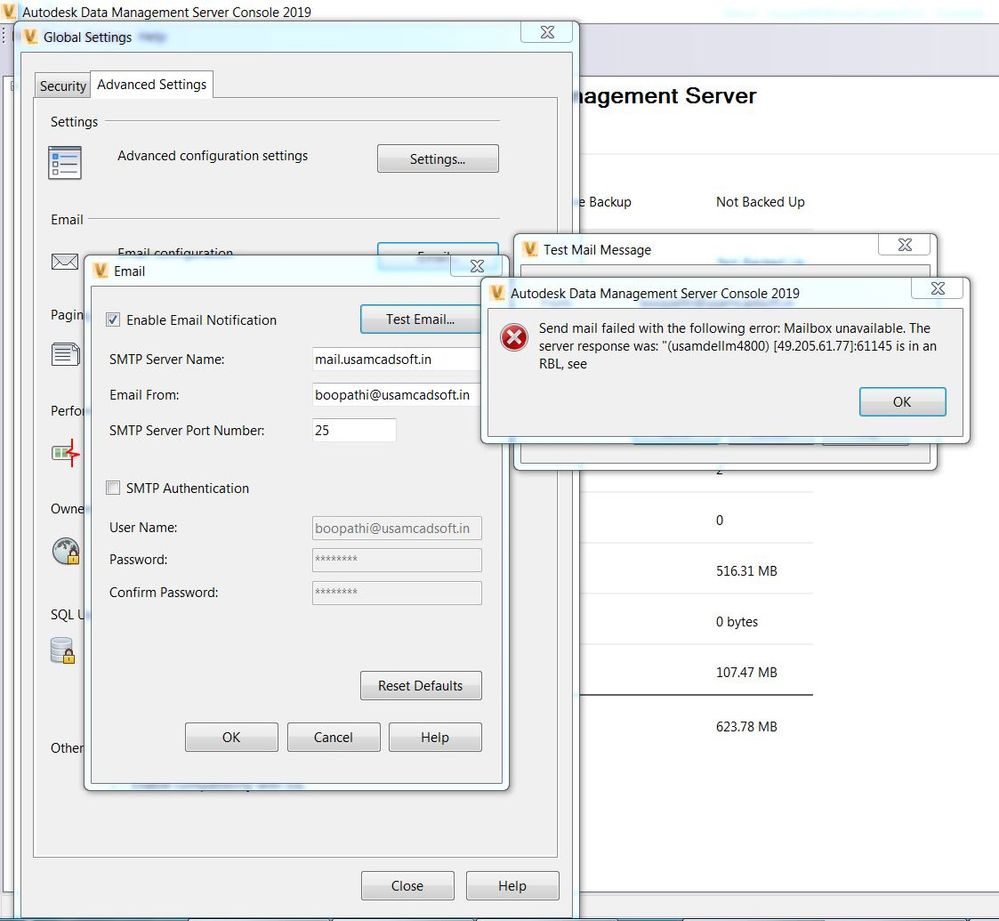999x921 pixels.
Task: Click Help button in Global Settings
Action: click(512, 886)
